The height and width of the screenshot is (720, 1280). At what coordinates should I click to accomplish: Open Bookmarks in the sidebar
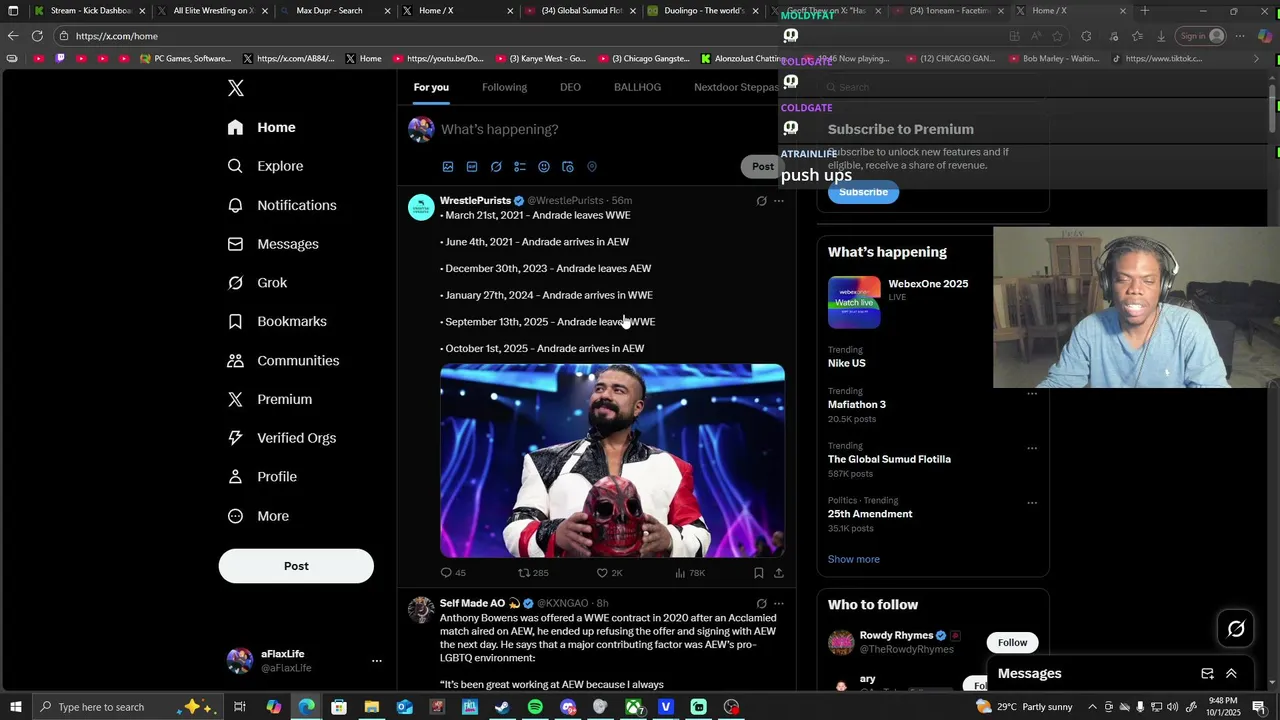[277, 321]
